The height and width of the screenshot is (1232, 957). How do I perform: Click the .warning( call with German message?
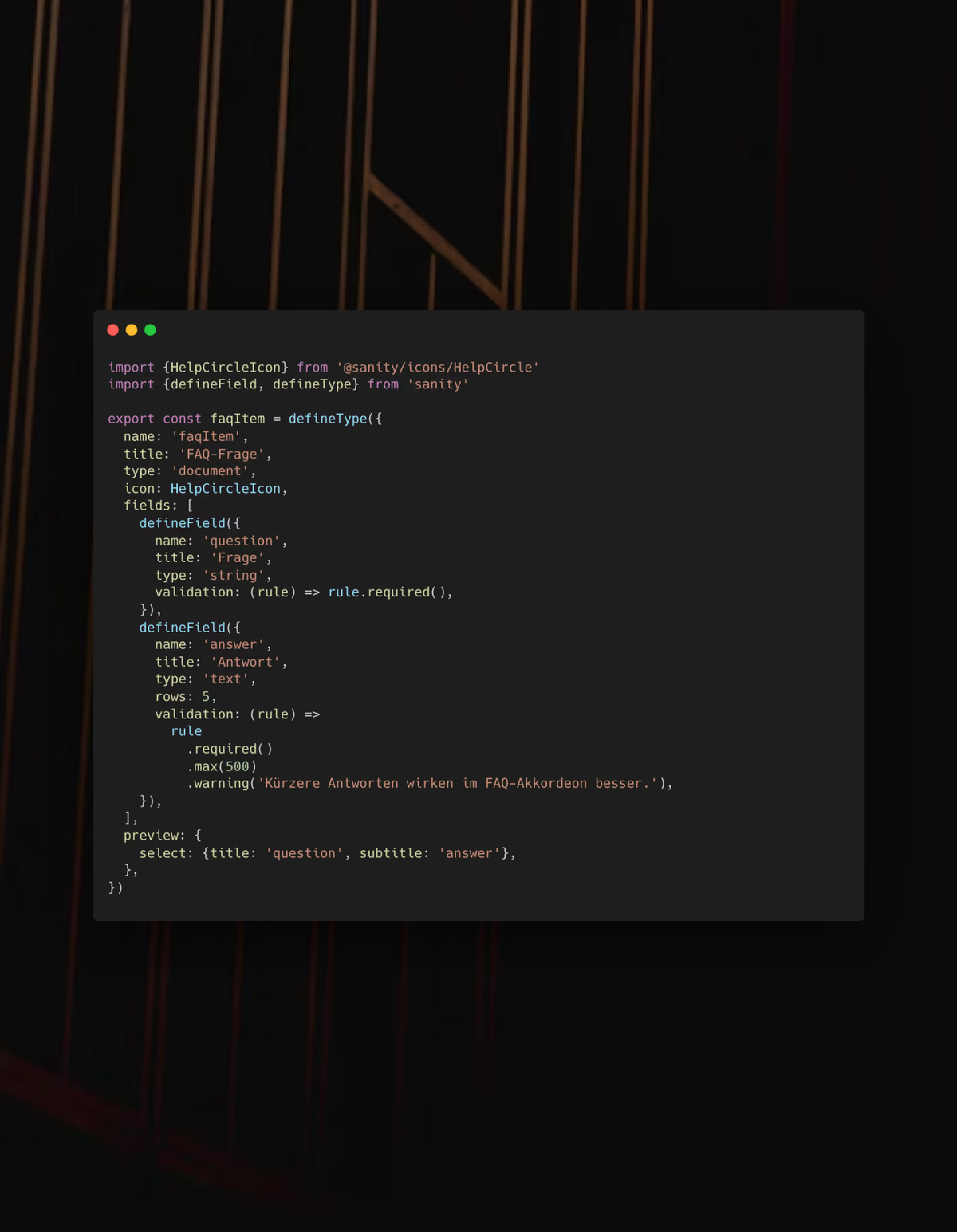[x=430, y=784]
